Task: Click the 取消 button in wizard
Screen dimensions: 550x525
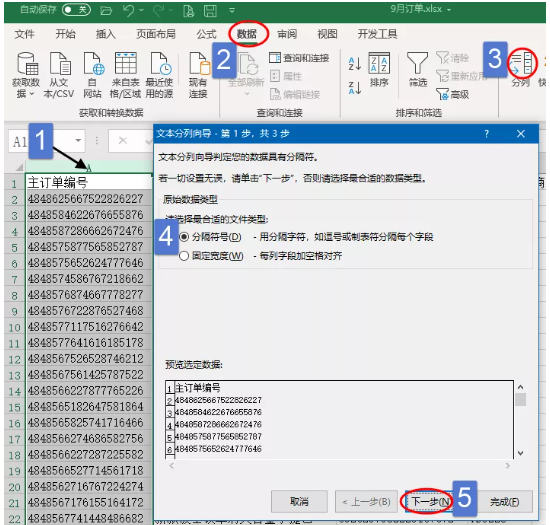Action: click(x=299, y=502)
